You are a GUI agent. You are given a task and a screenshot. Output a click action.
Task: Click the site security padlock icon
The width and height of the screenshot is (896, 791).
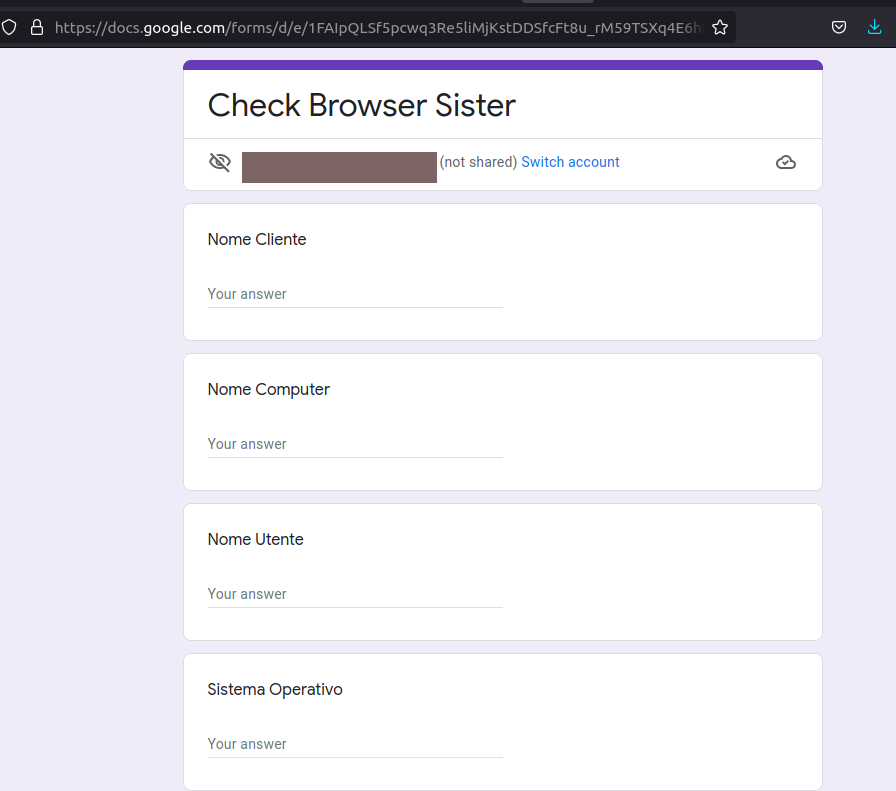(37, 27)
